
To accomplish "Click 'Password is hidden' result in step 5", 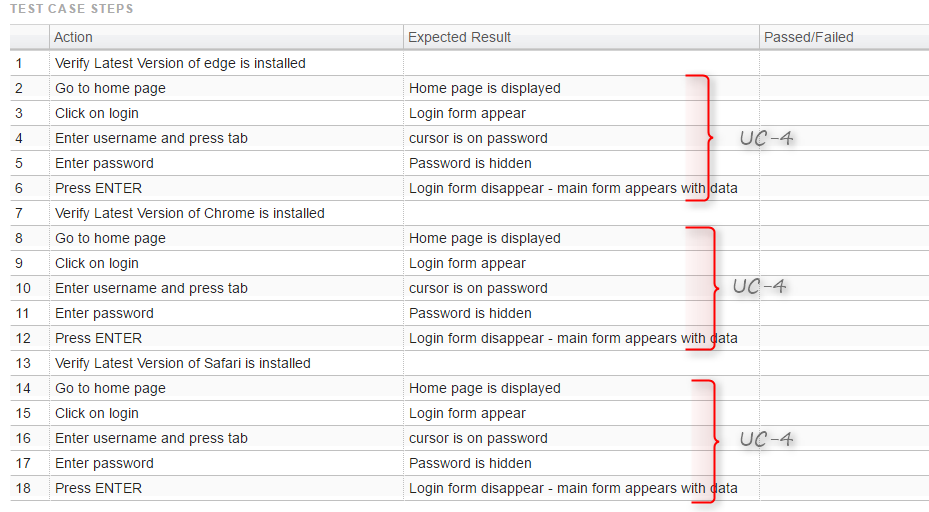I will 470,163.
